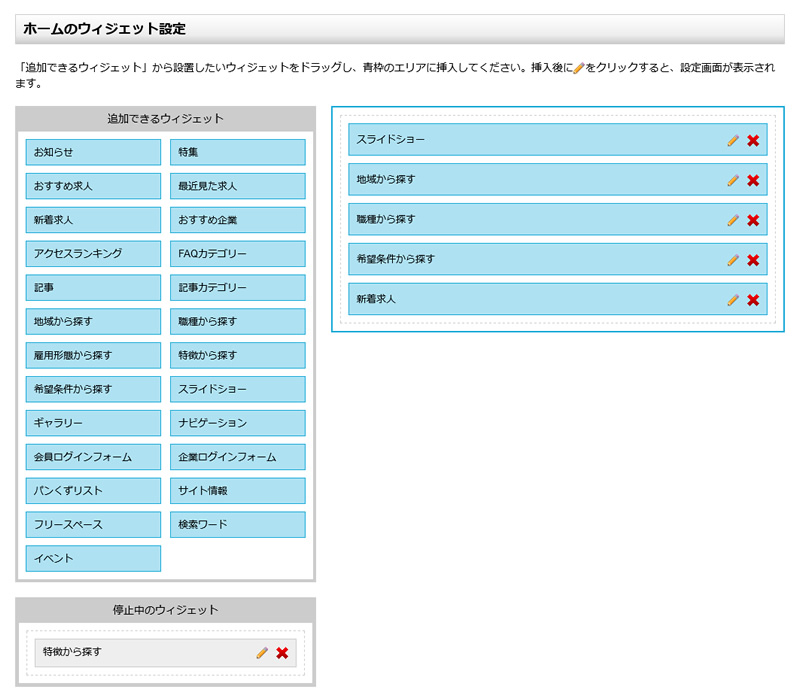Edit the stopped 特徴から探す widget
800x700 pixels.
coord(261,653)
